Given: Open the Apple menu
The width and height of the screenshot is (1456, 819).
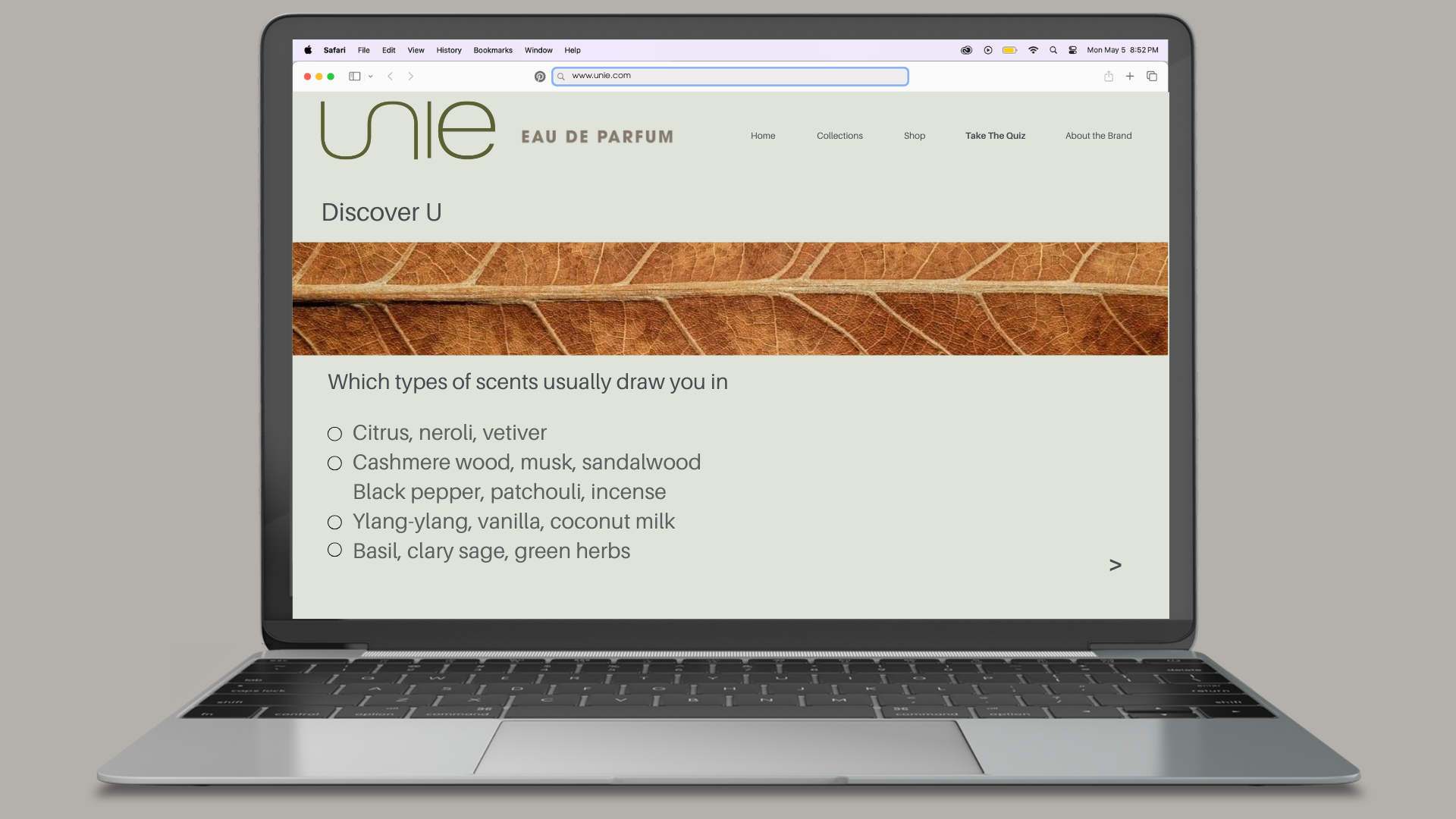Looking at the screenshot, I should click(308, 50).
